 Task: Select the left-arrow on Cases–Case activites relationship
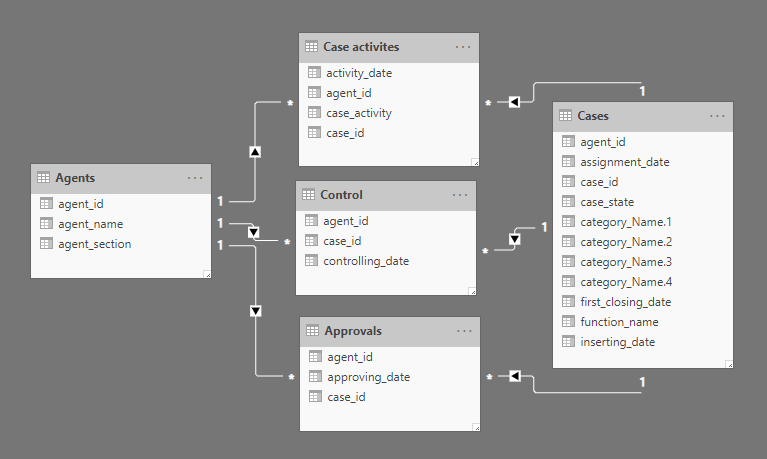[514, 102]
